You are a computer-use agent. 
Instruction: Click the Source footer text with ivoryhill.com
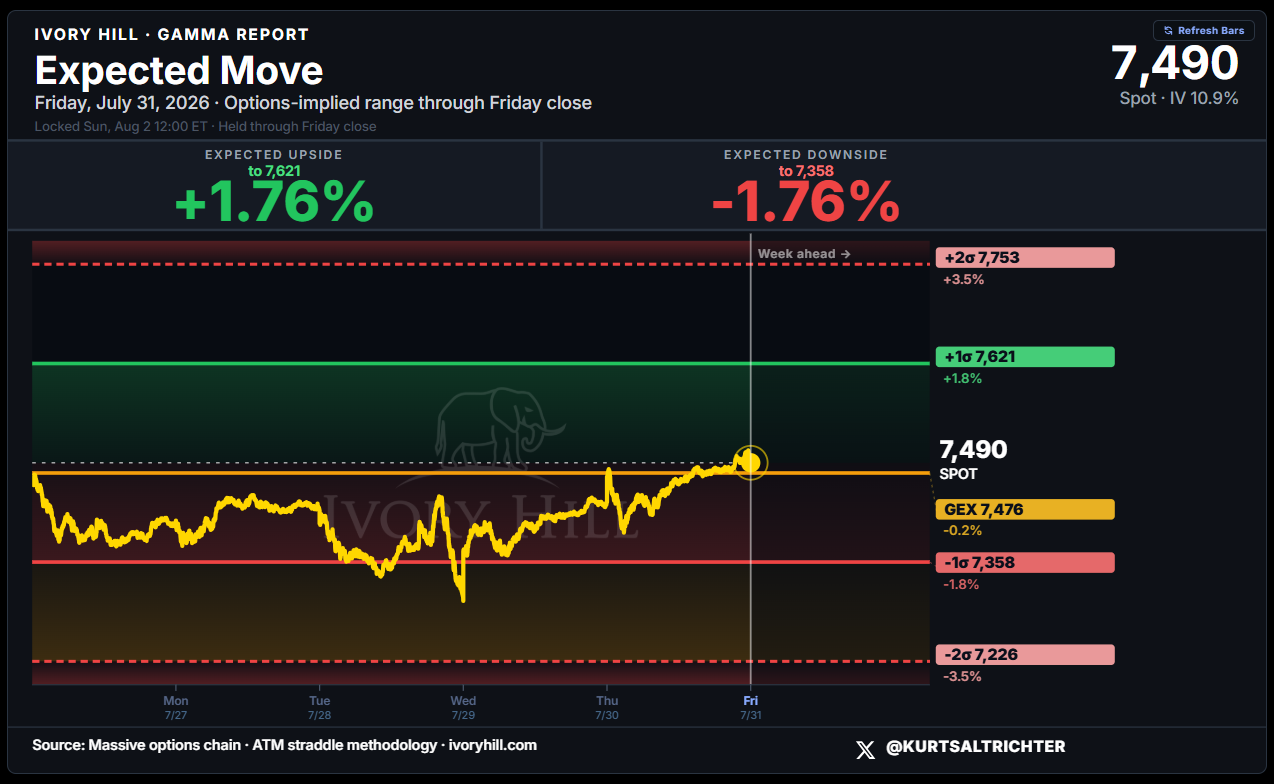point(284,745)
